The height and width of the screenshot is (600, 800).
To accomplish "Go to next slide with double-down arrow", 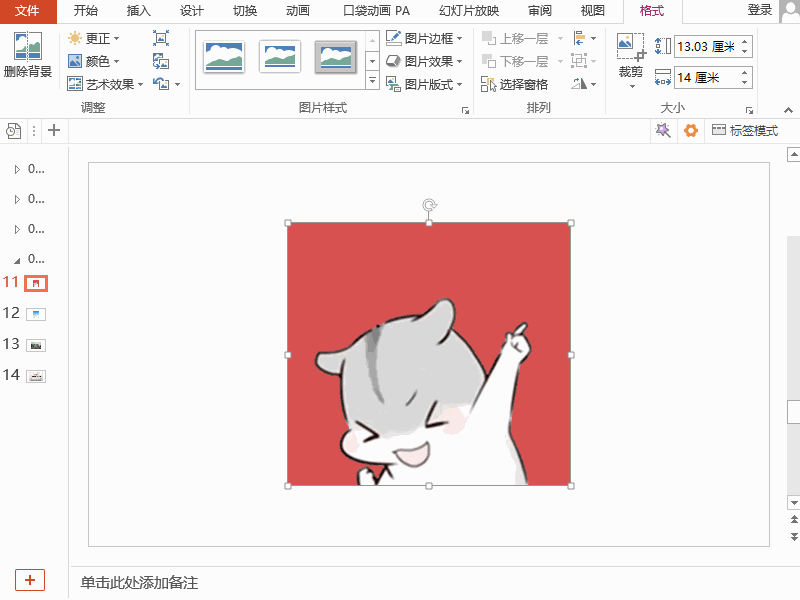I will pos(794,537).
